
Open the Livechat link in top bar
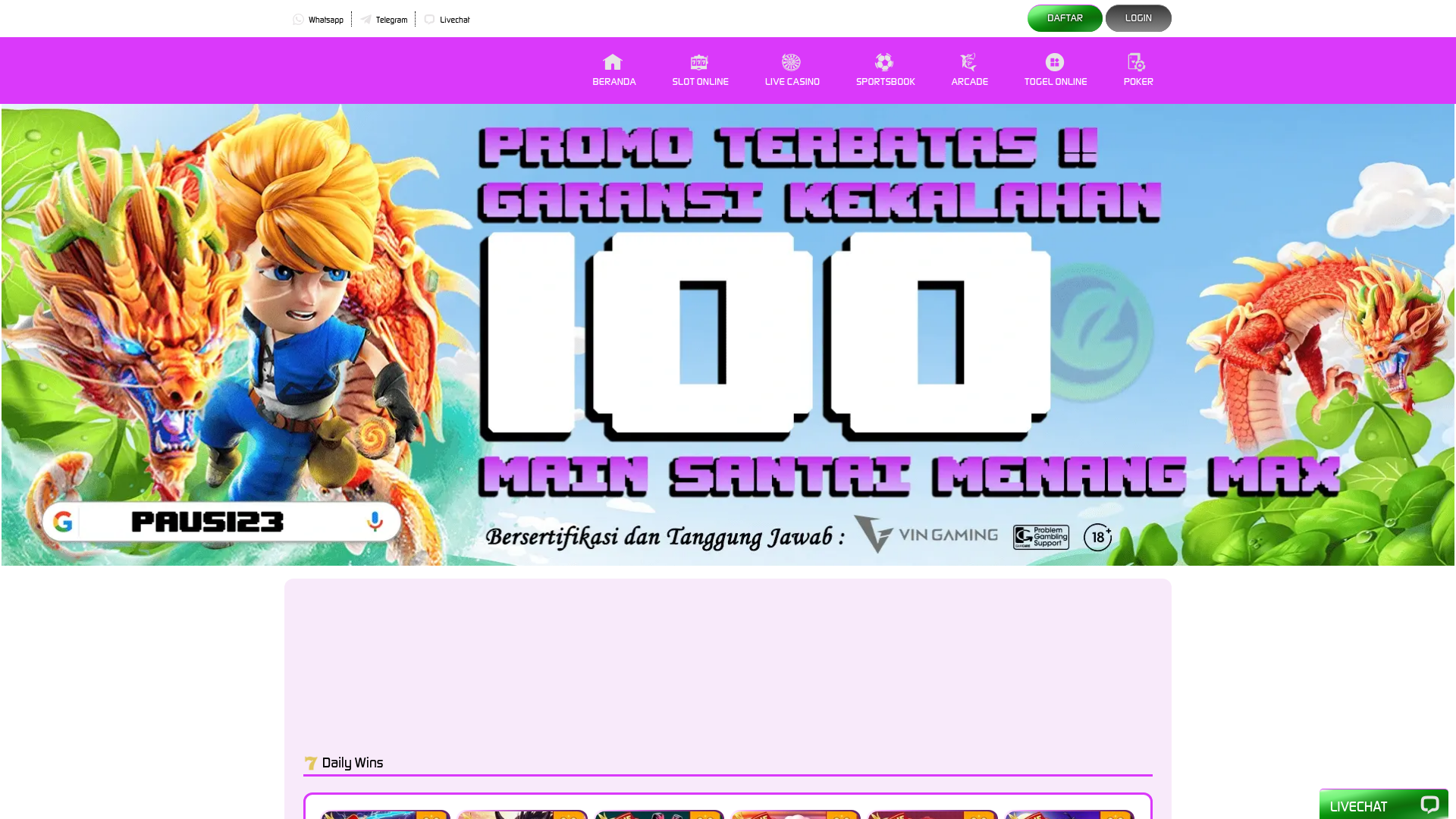[x=447, y=20]
